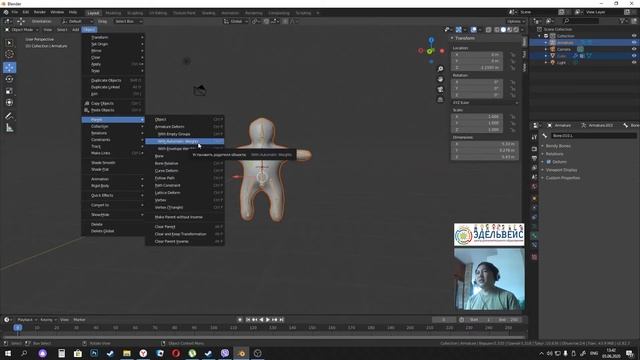The height and width of the screenshot is (360, 640).
Task: Choose Shade Smooth in Object menu
Action: click(x=113, y=162)
